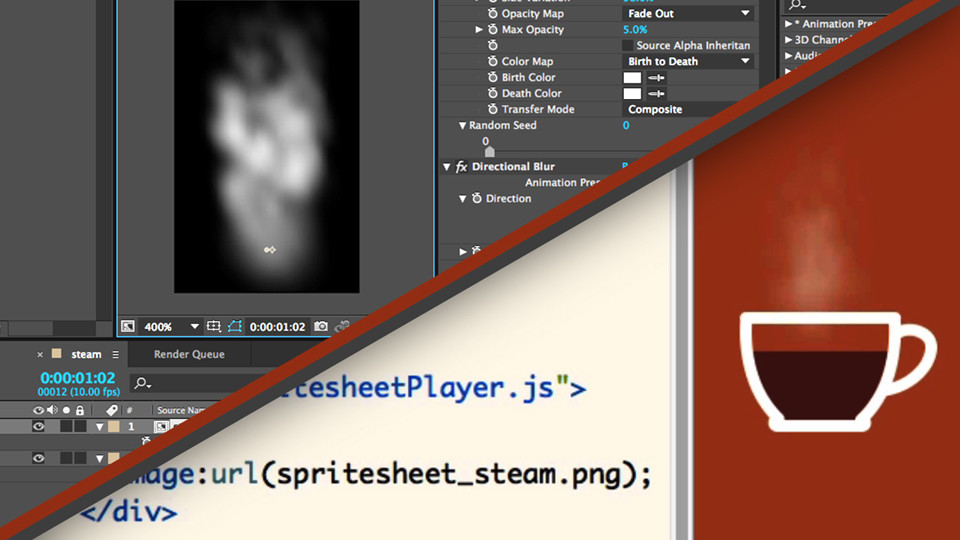Click the layer number column header
This screenshot has height=540, width=960.
tap(129, 410)
